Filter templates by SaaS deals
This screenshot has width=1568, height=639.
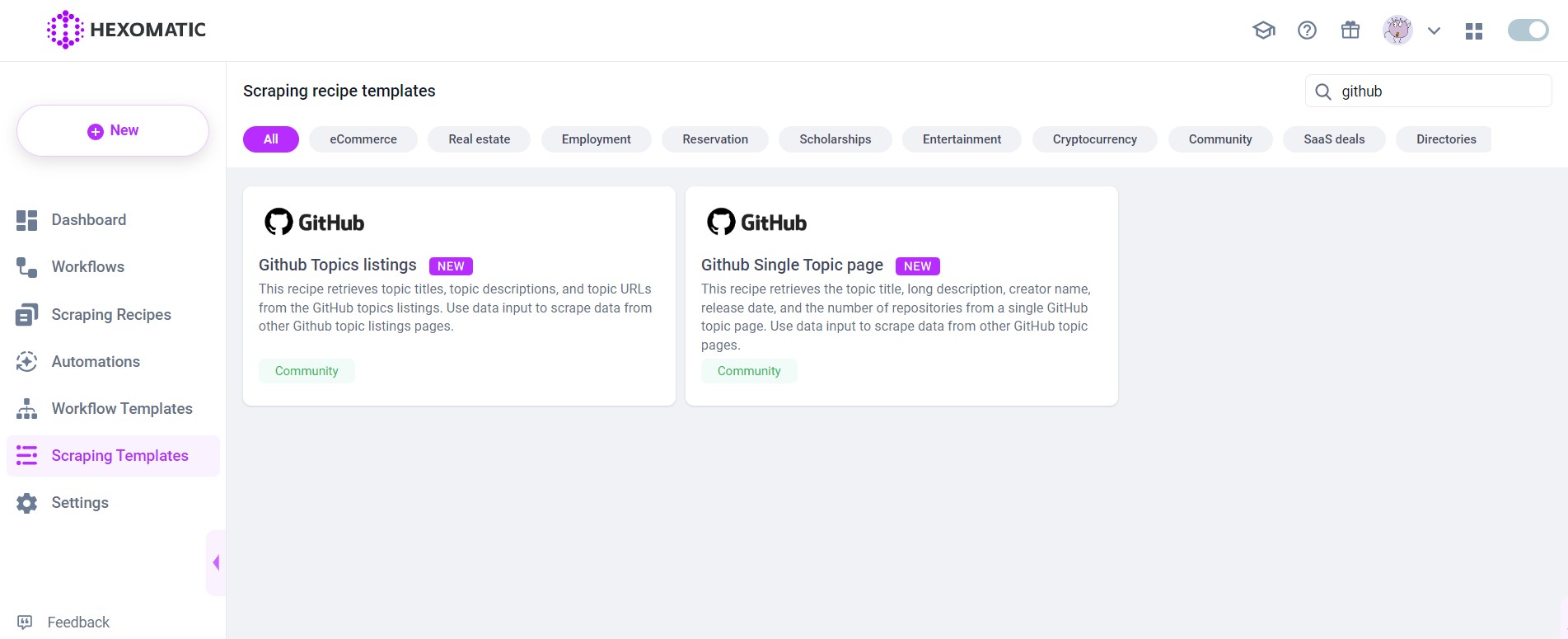(x=1334, y=139)
